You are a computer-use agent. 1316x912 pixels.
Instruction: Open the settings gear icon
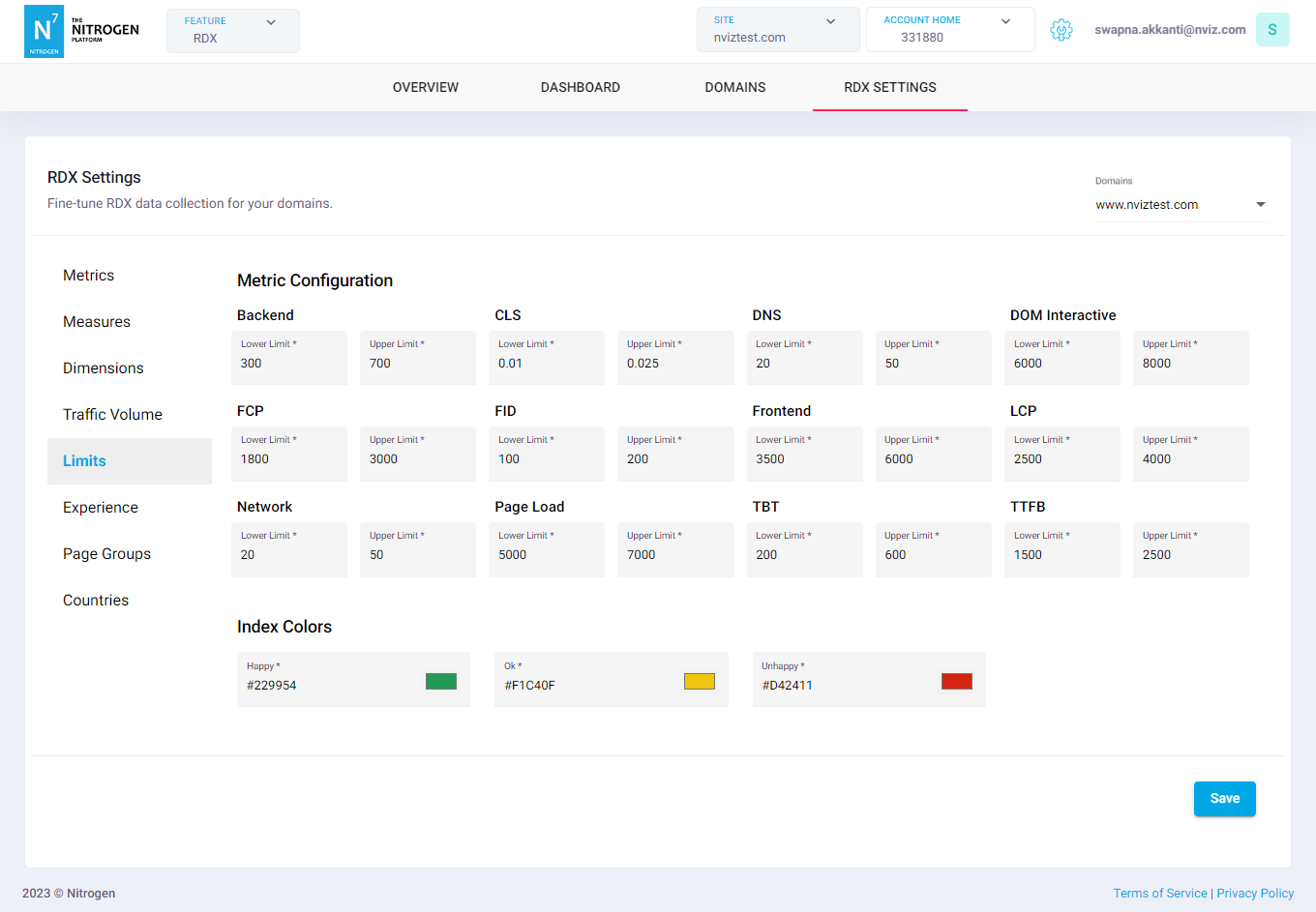[x=1062, y=30]
